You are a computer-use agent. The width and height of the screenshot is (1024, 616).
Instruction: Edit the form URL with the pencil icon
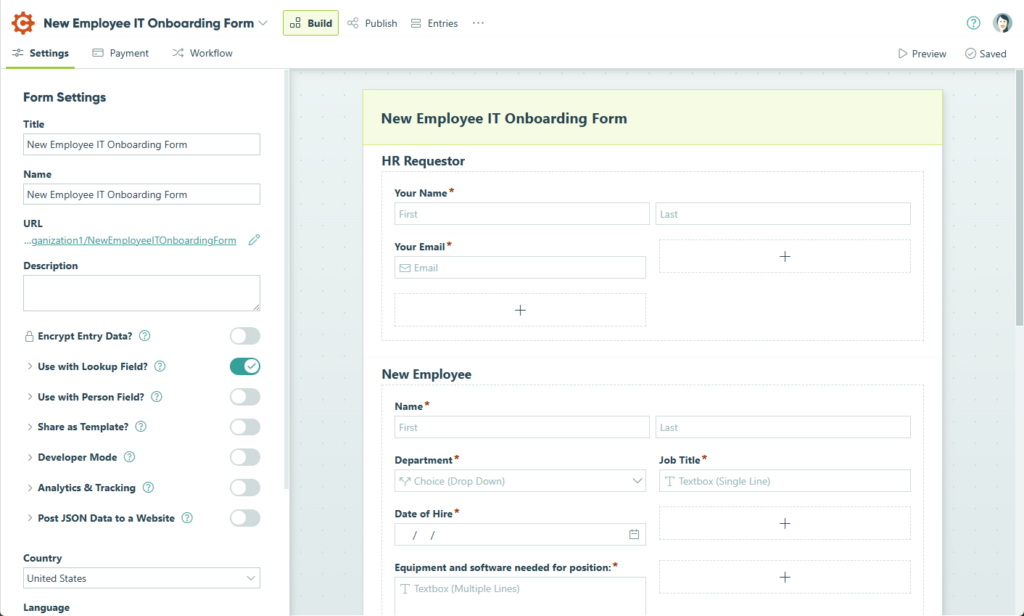click(253, 240)
